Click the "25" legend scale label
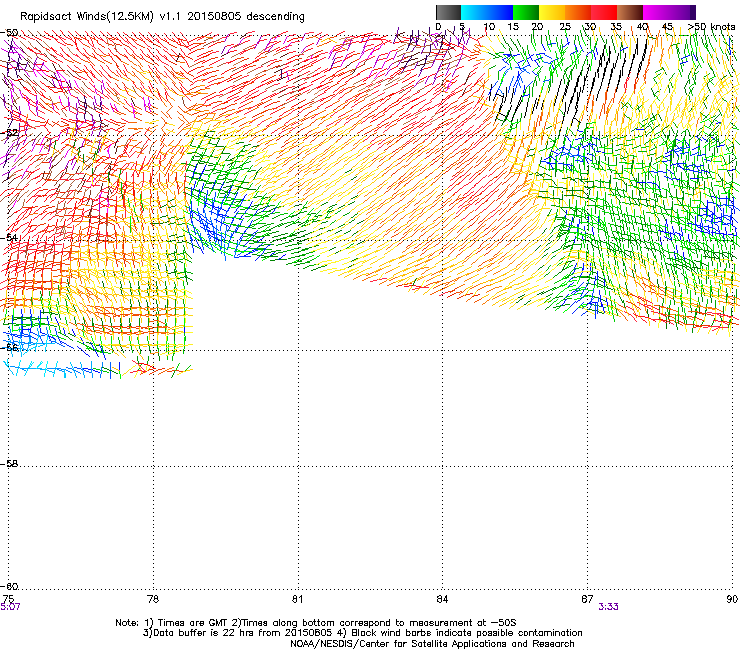The height and width of the screenshot is (650, 740). click(565, 26)
